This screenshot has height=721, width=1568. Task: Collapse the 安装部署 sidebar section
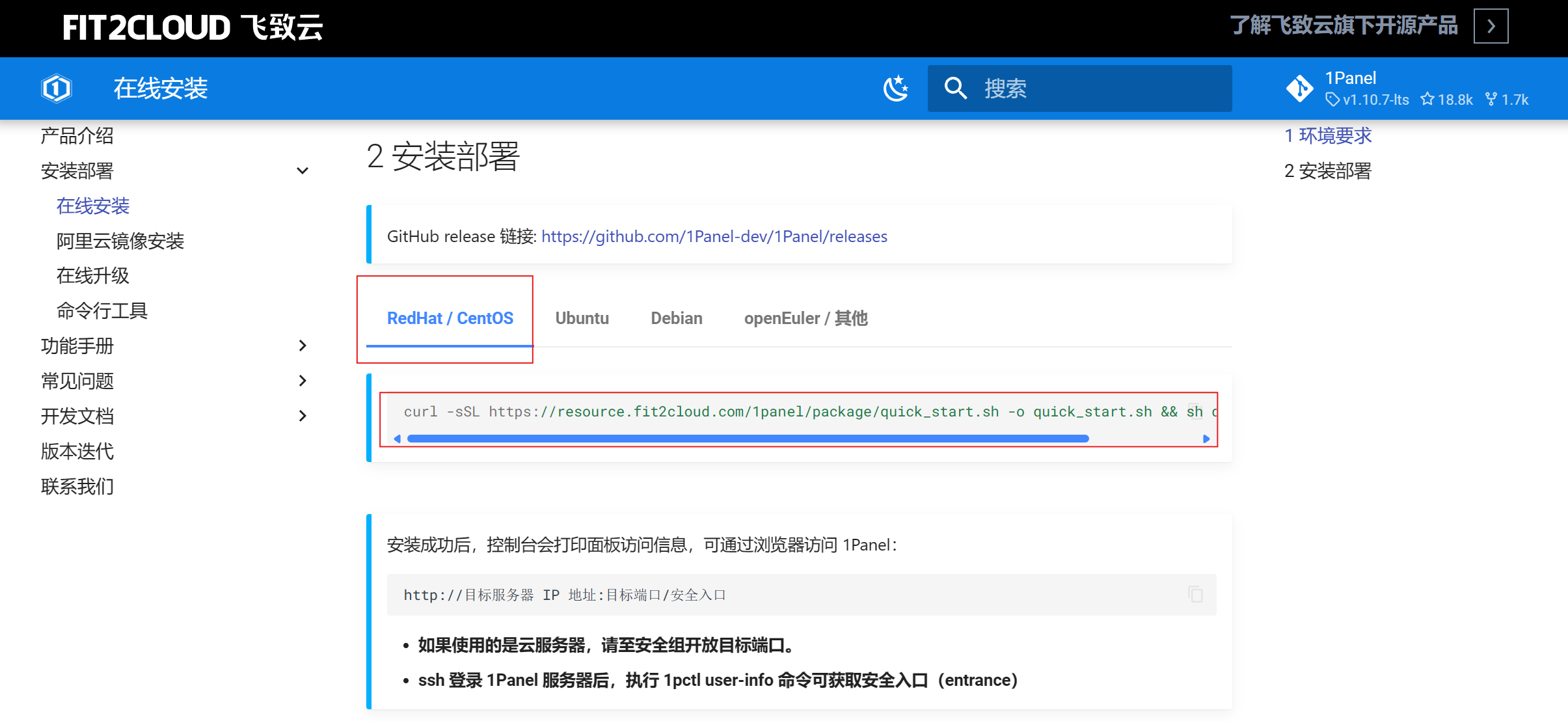point(303,171)
